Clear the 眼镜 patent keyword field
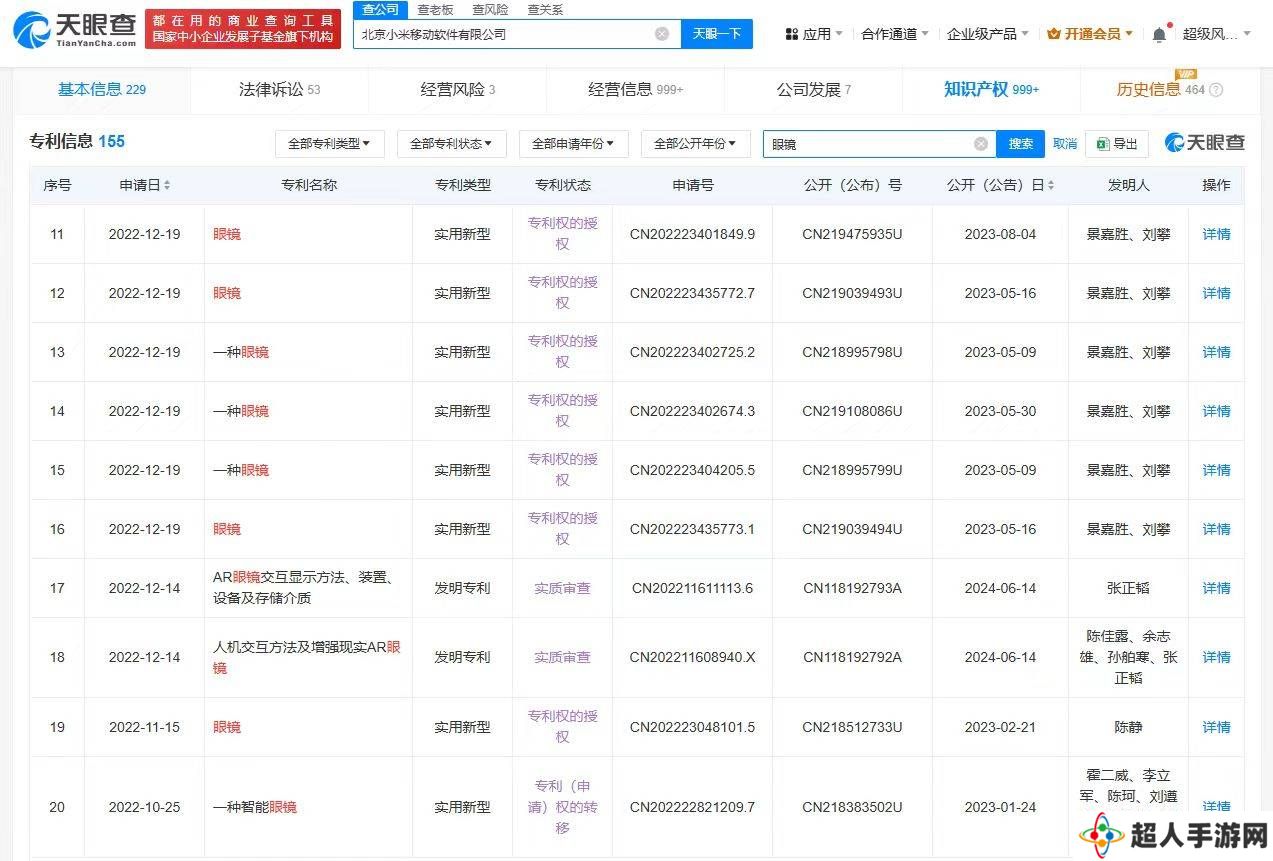1273x861 pixels. [x=981, y=144]
